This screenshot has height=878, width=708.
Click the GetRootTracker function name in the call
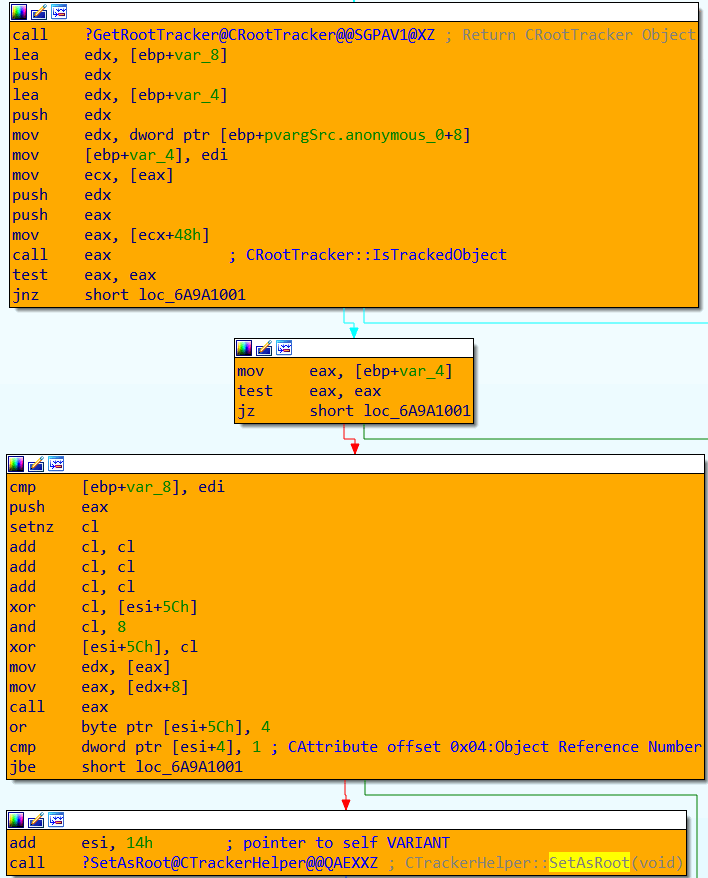click(260, 35)
